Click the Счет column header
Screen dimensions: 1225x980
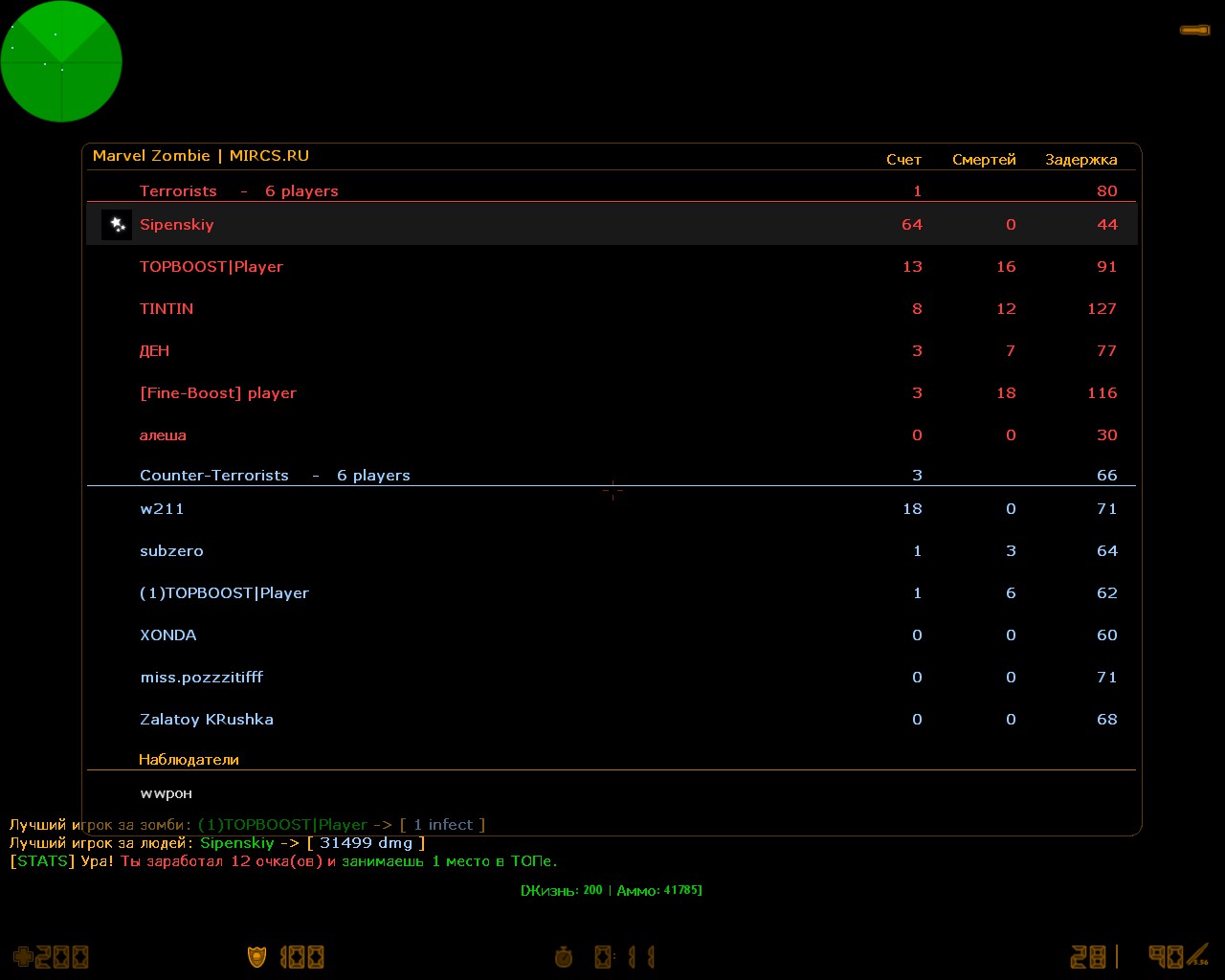903,160
